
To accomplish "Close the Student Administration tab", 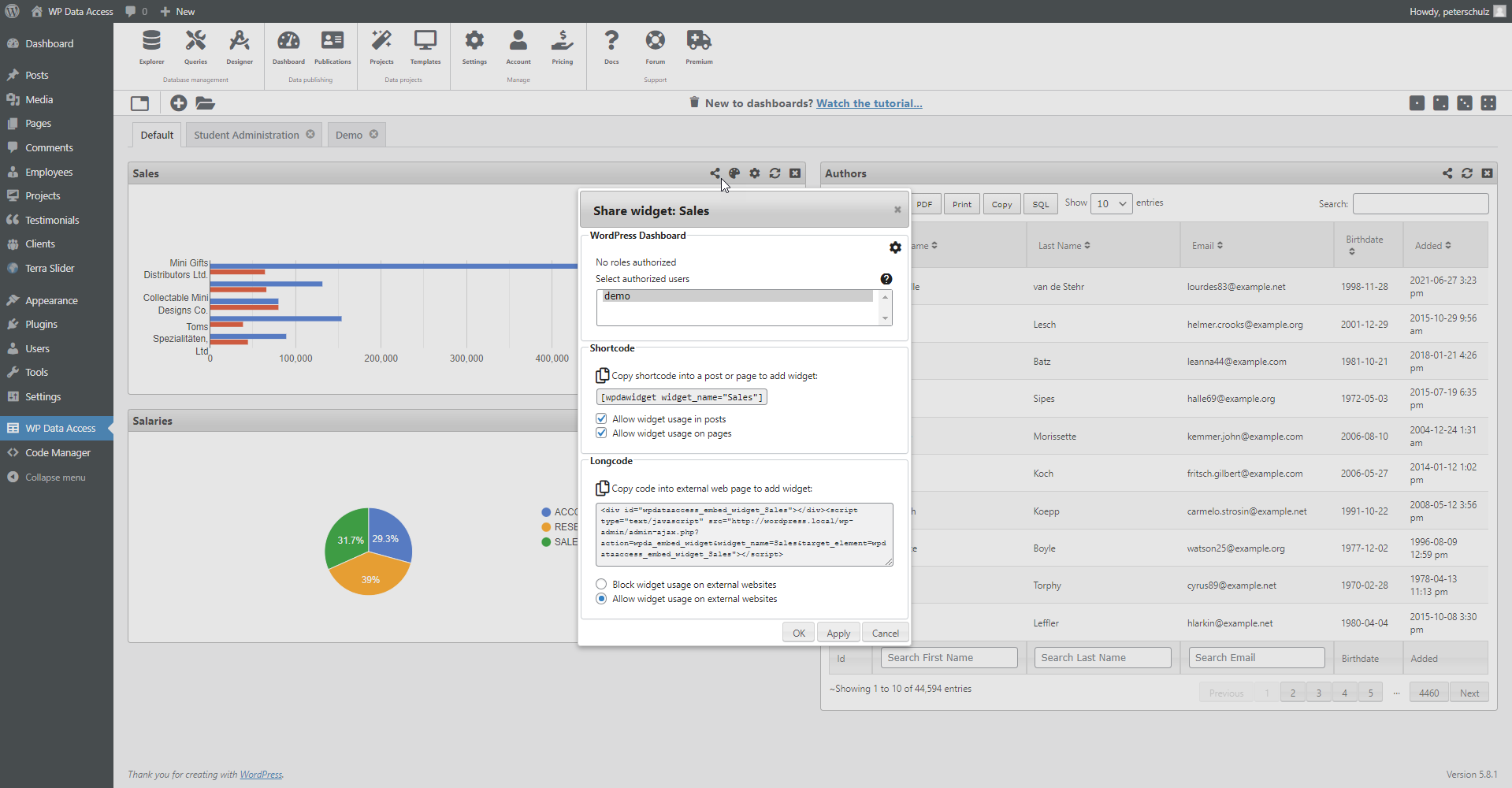I will click(x=310, y=134).
